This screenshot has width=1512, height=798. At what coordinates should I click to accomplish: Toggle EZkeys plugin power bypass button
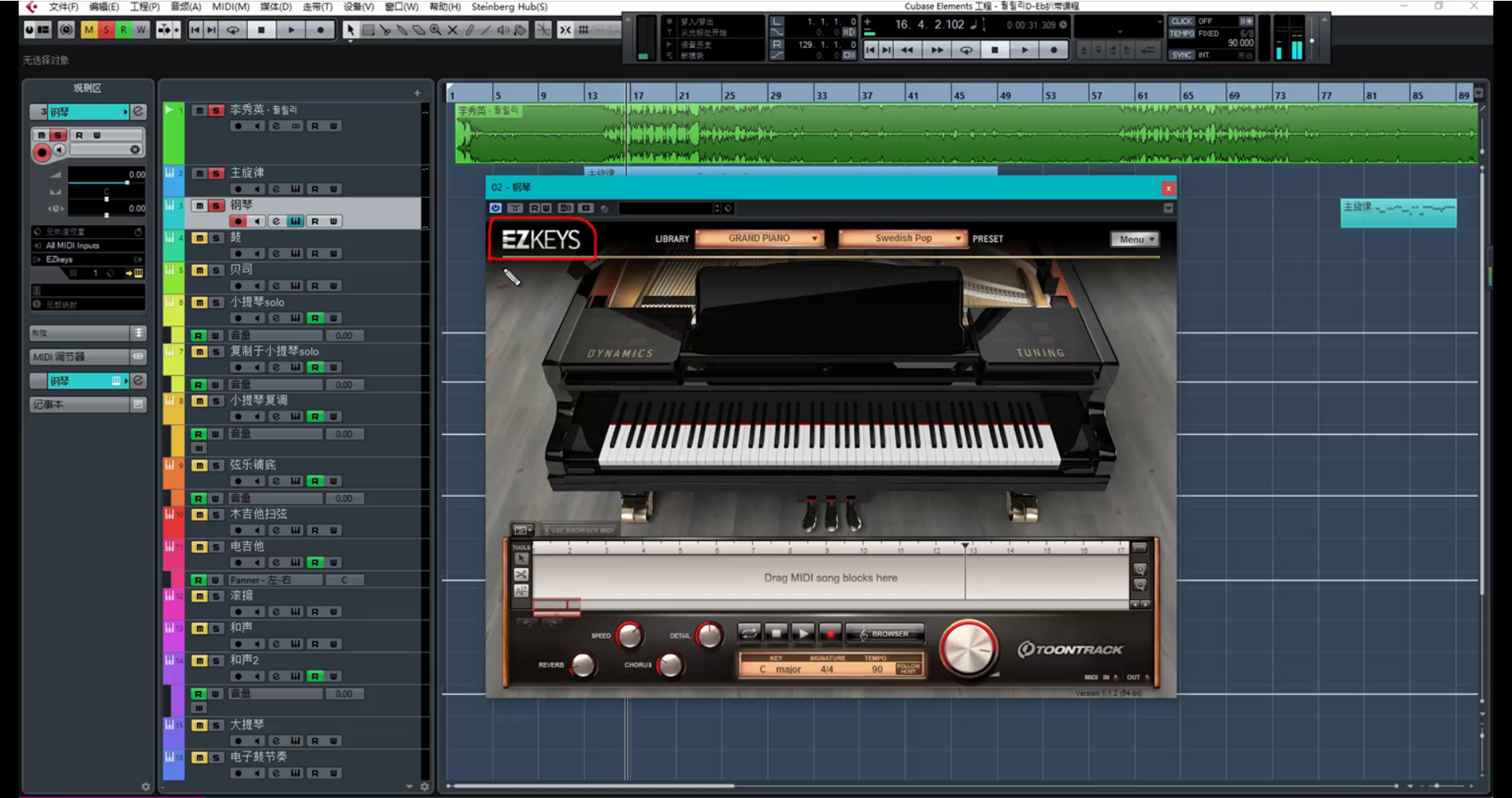(x=495, y=208)
